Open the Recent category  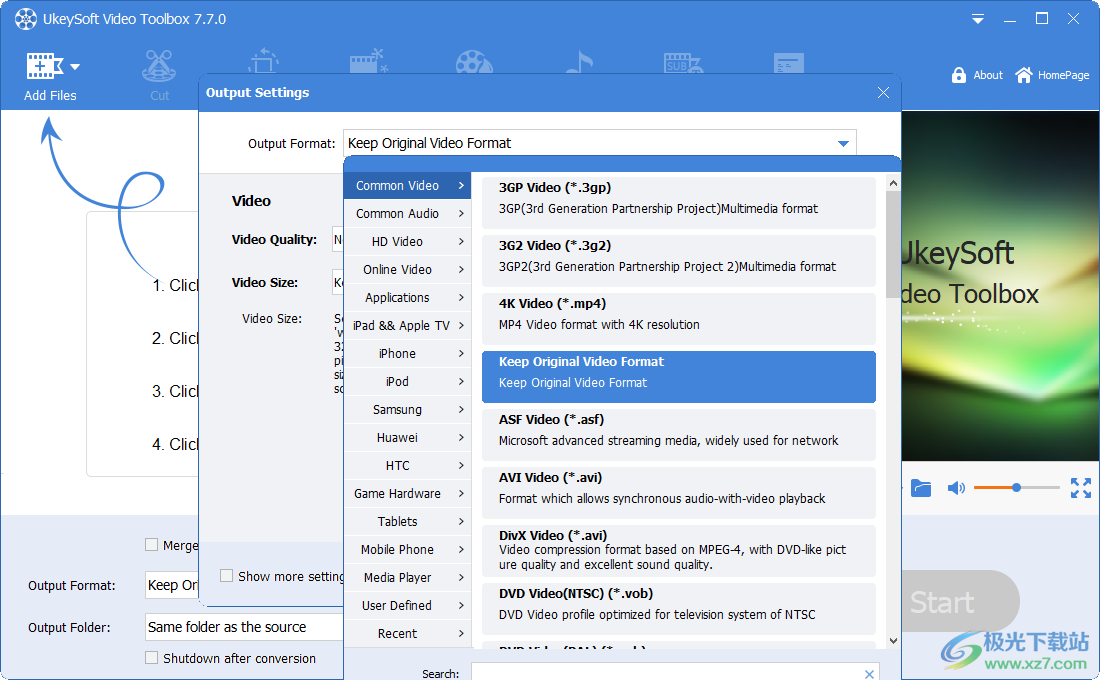tap(408, 634)
